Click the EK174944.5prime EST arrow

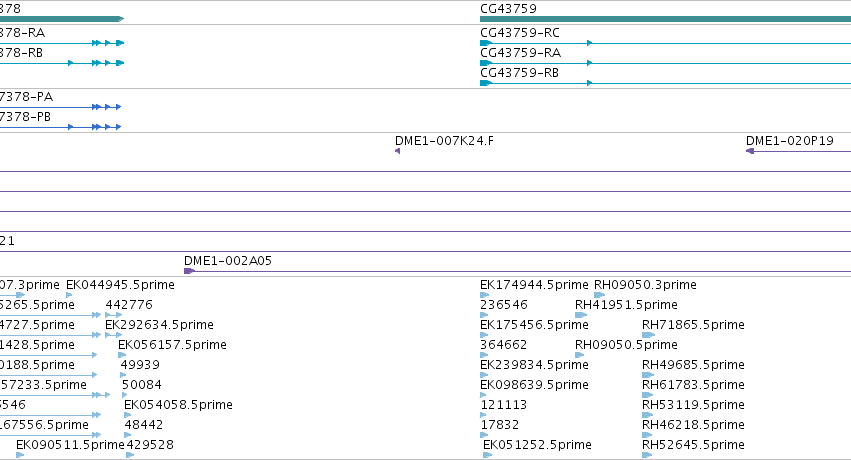pyautogui.click(x=484, y=295)
